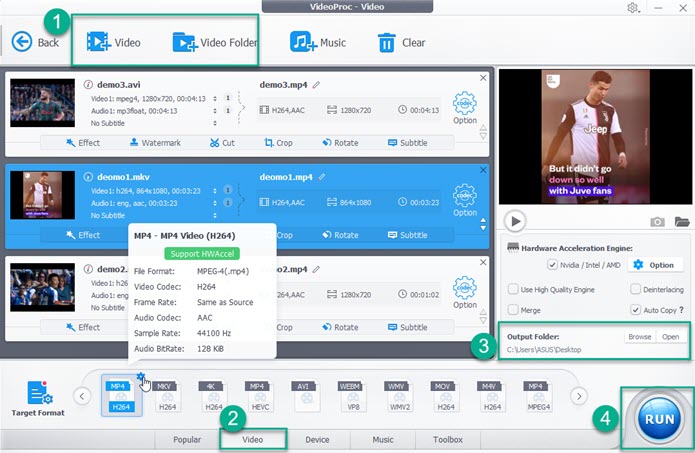Open folder icon under the preview
The height and width of the screenshot is (453, 695).
click(682, 221)
